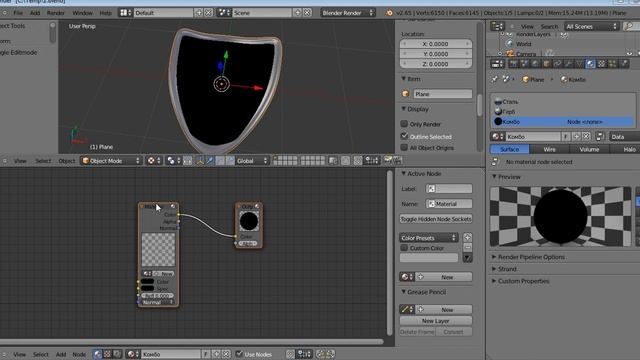Switch material type to Volume
Screen dimensions: 640x360
click(x=589, y=149)
